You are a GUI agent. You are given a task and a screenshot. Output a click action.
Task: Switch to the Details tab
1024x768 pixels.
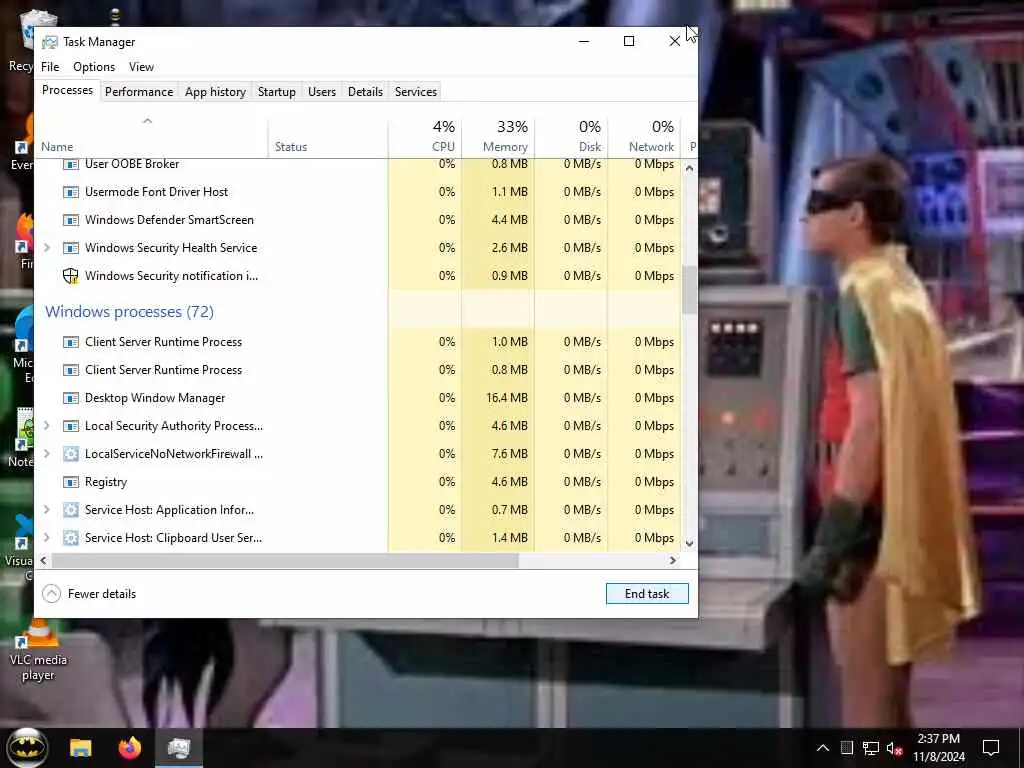[365, 92]
